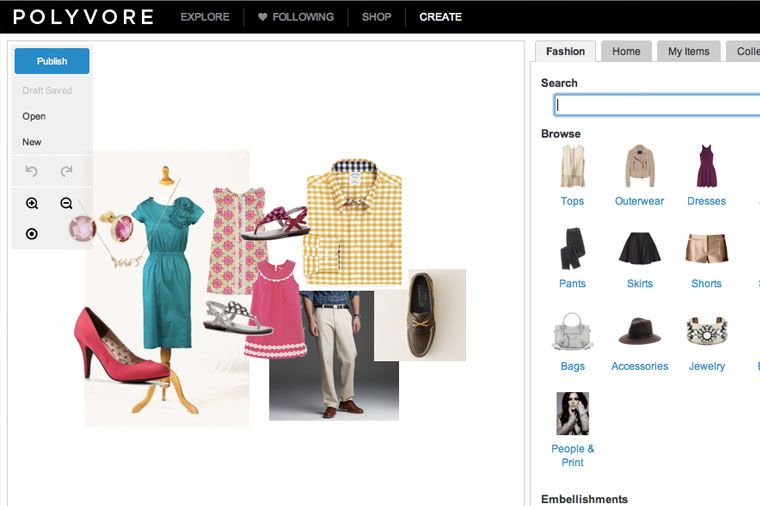Open the People & Print image
The width and height of the screenshot is (760, 506).
(572, 413)
